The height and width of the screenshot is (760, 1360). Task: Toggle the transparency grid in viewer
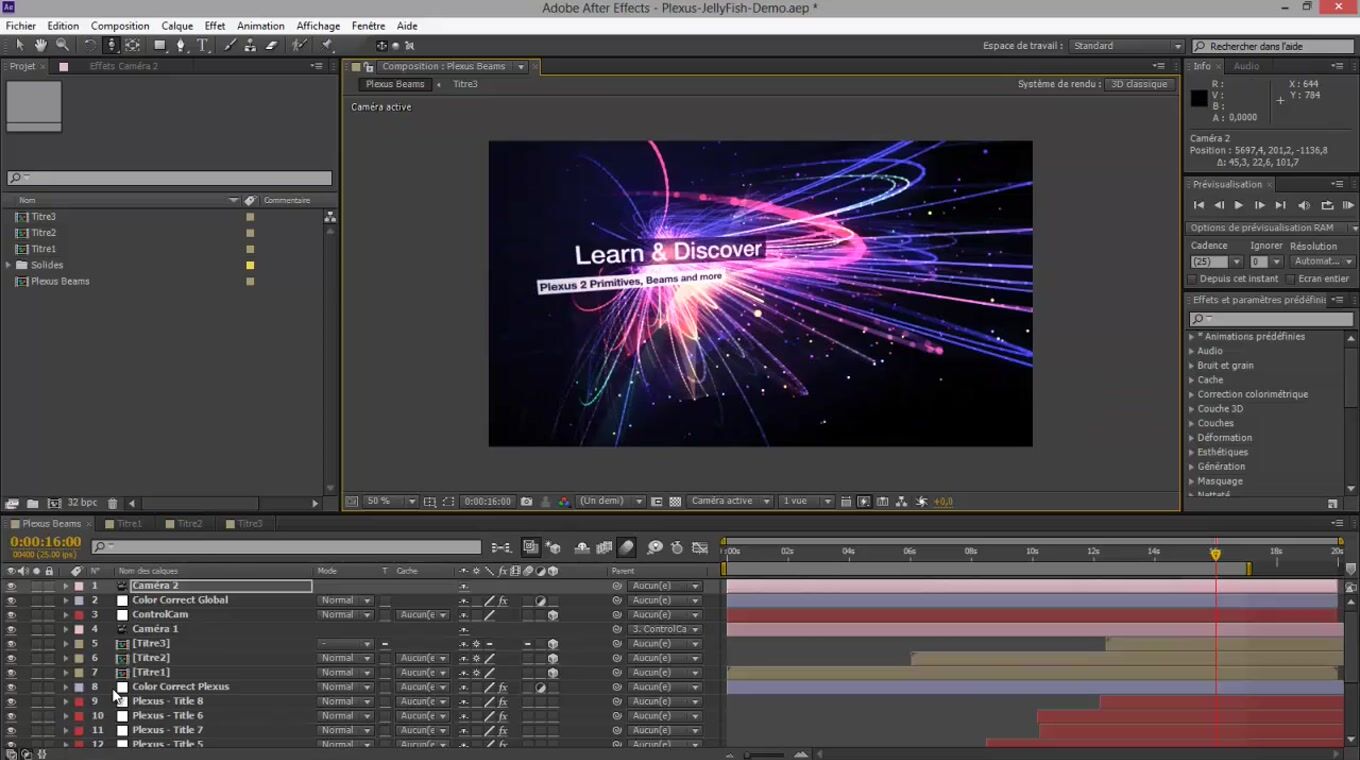pos(675,501)
